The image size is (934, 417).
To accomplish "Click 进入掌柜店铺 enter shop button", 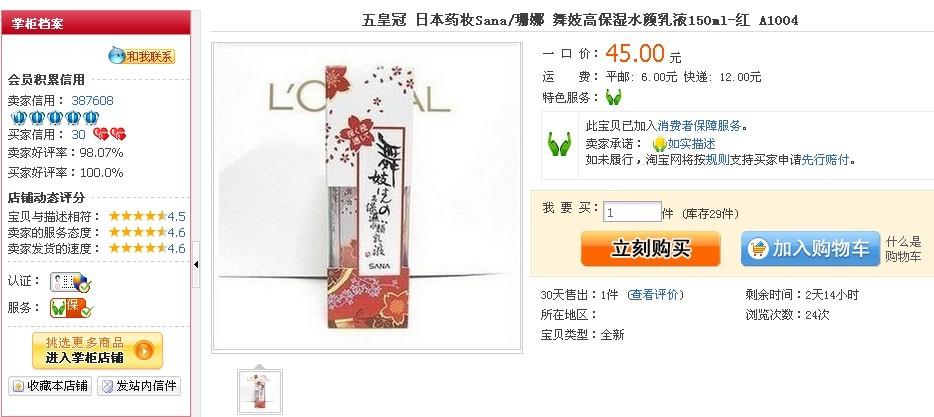I will click(x=97, y=350).
